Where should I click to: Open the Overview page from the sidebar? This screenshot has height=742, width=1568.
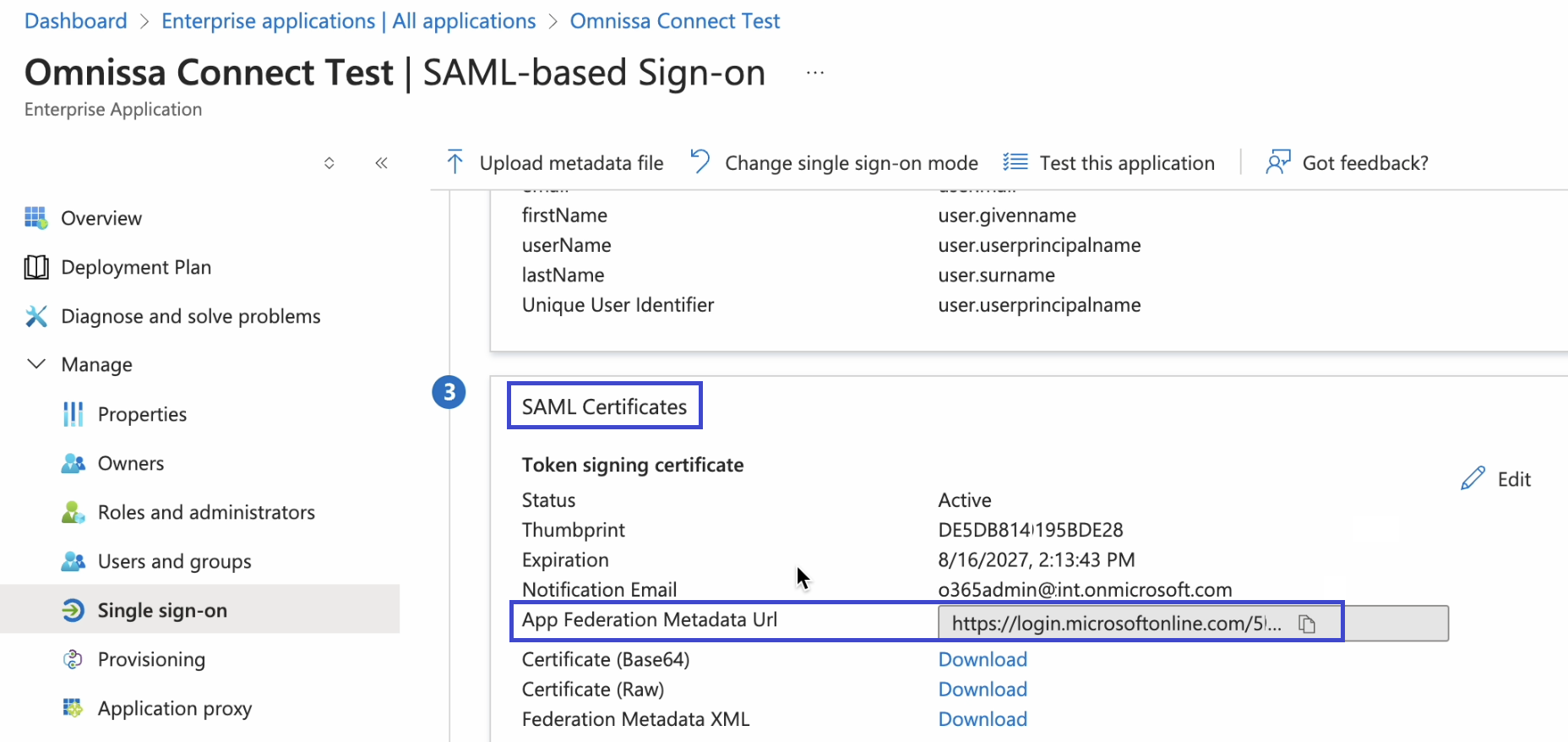pyautogui.click(x=101, y=218)
